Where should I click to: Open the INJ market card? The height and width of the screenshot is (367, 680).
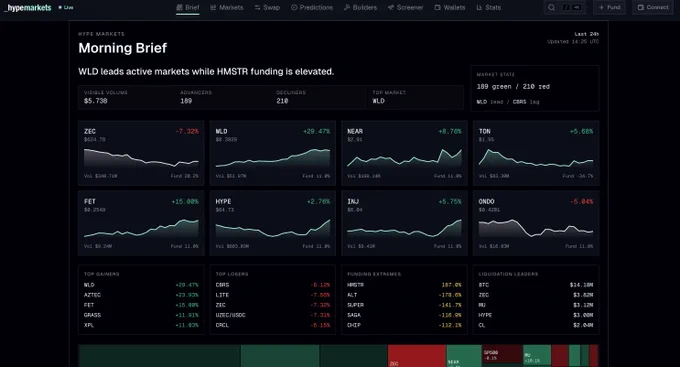click(404, 223)
